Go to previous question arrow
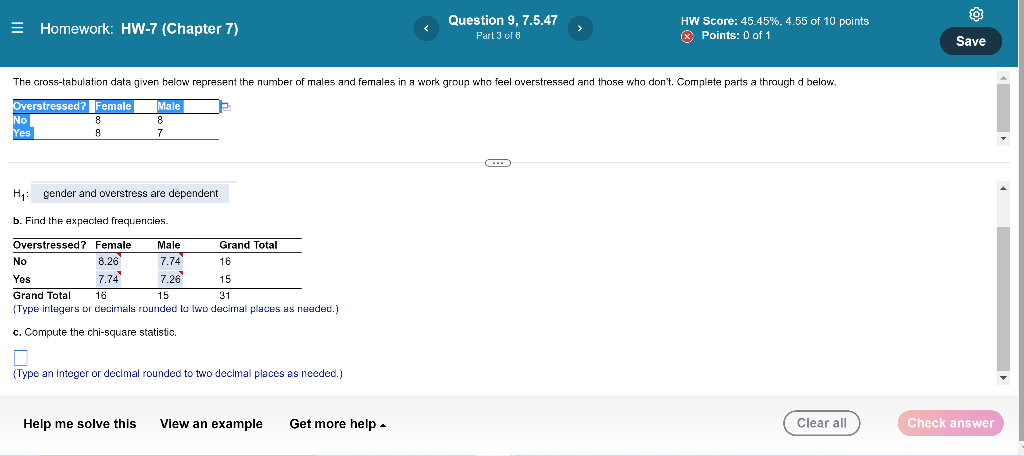1024x456 pixels. point(426,28)
